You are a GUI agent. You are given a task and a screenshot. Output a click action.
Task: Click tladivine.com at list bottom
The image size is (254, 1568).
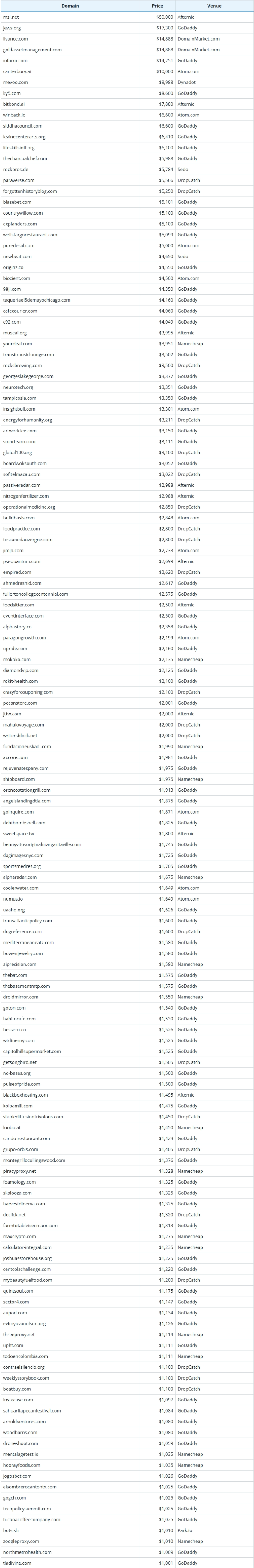click(17, 1563)
